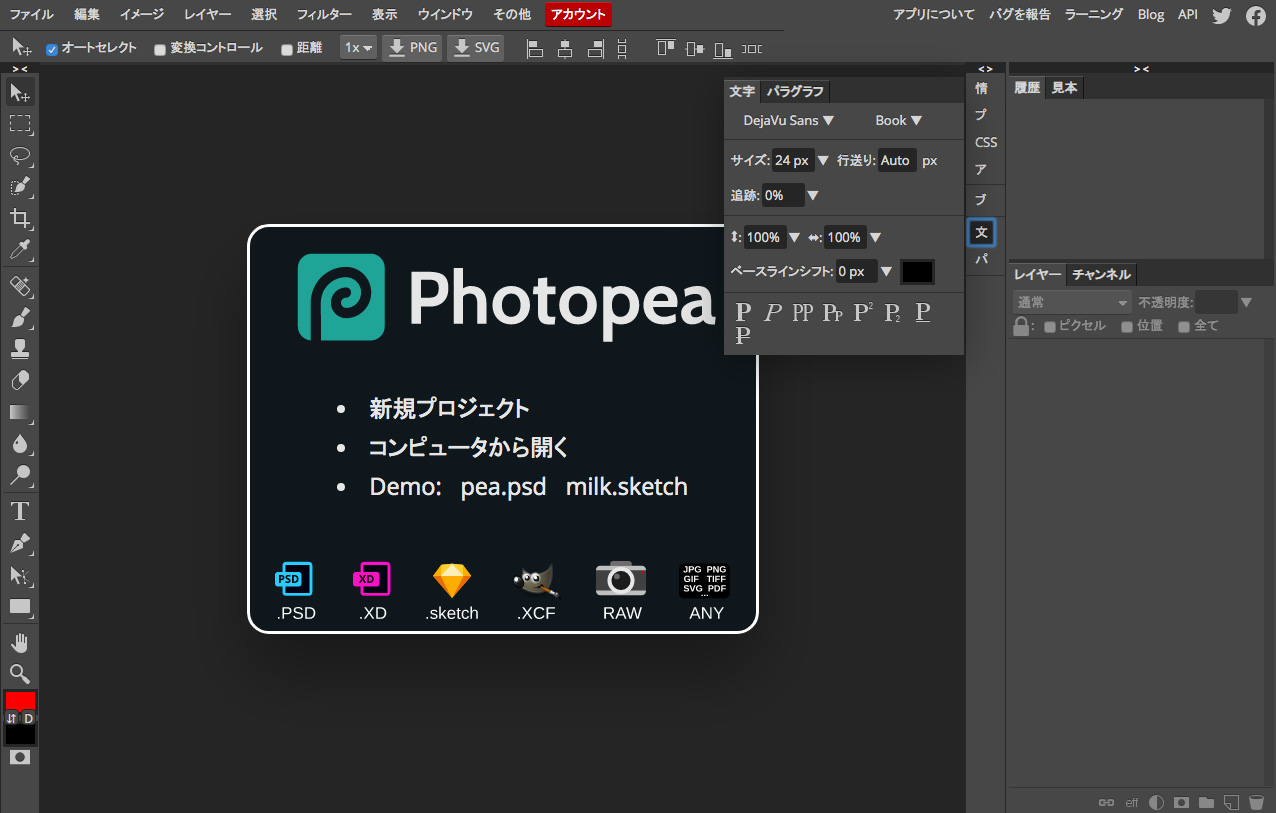Apply underline text style
The image size is (1276, 813).
(x=923, y=312)
